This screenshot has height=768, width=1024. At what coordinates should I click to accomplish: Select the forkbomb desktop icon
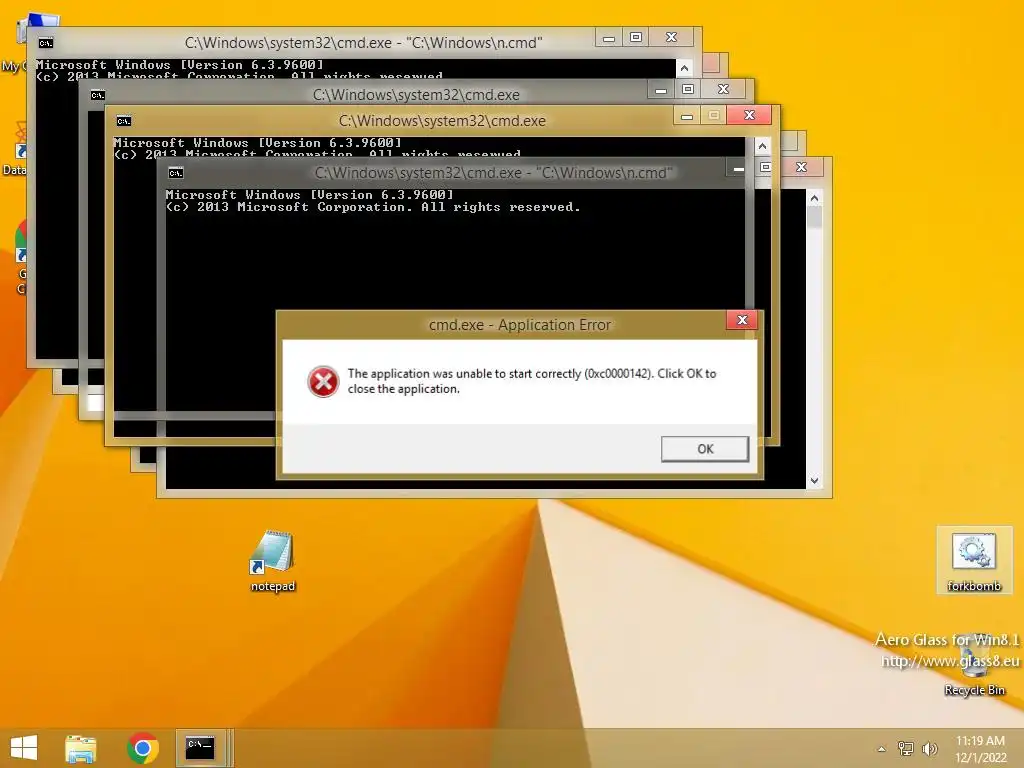973,562
